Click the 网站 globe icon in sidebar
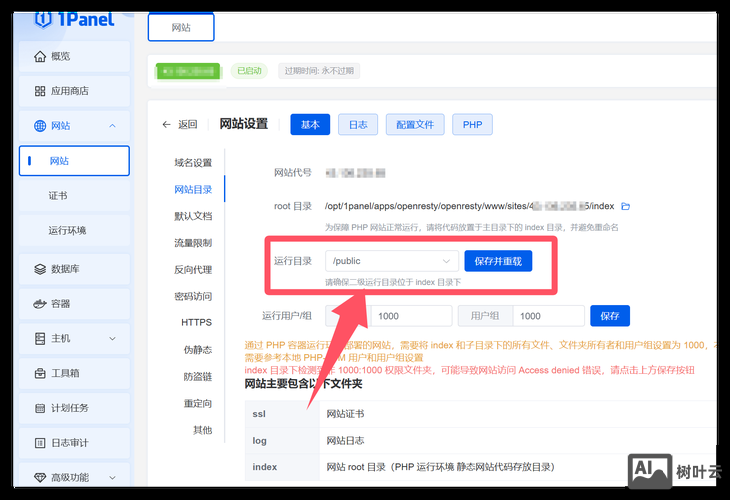This screenshot has height=500, width=730. tap(40, 126)
